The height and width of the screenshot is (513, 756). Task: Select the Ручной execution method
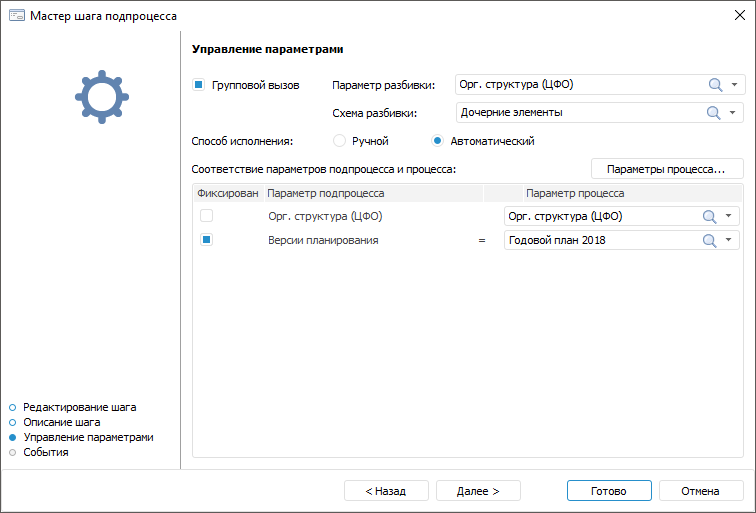click(339, 141)
